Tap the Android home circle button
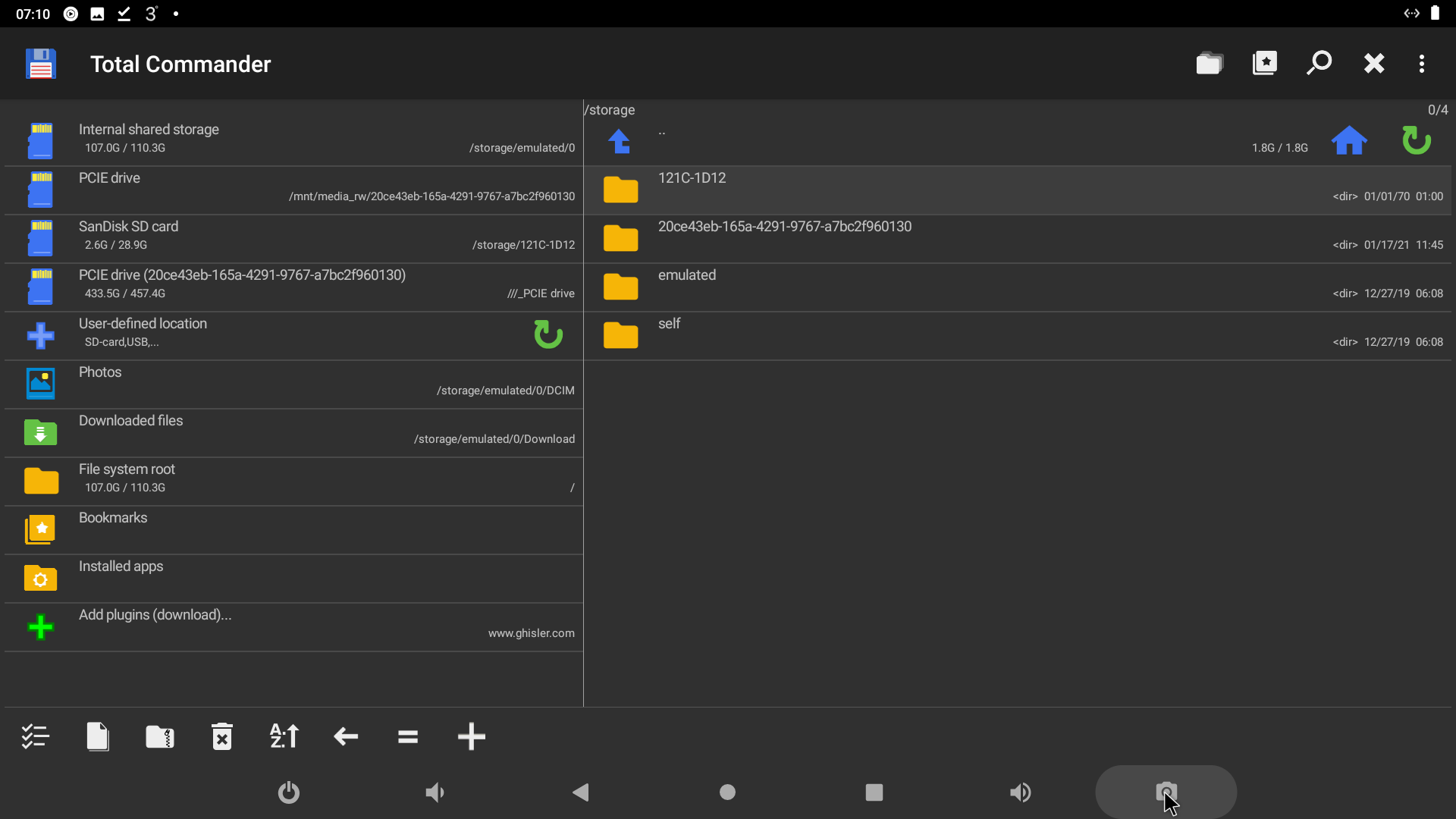The image size is (1456, 819). [727, 792]
